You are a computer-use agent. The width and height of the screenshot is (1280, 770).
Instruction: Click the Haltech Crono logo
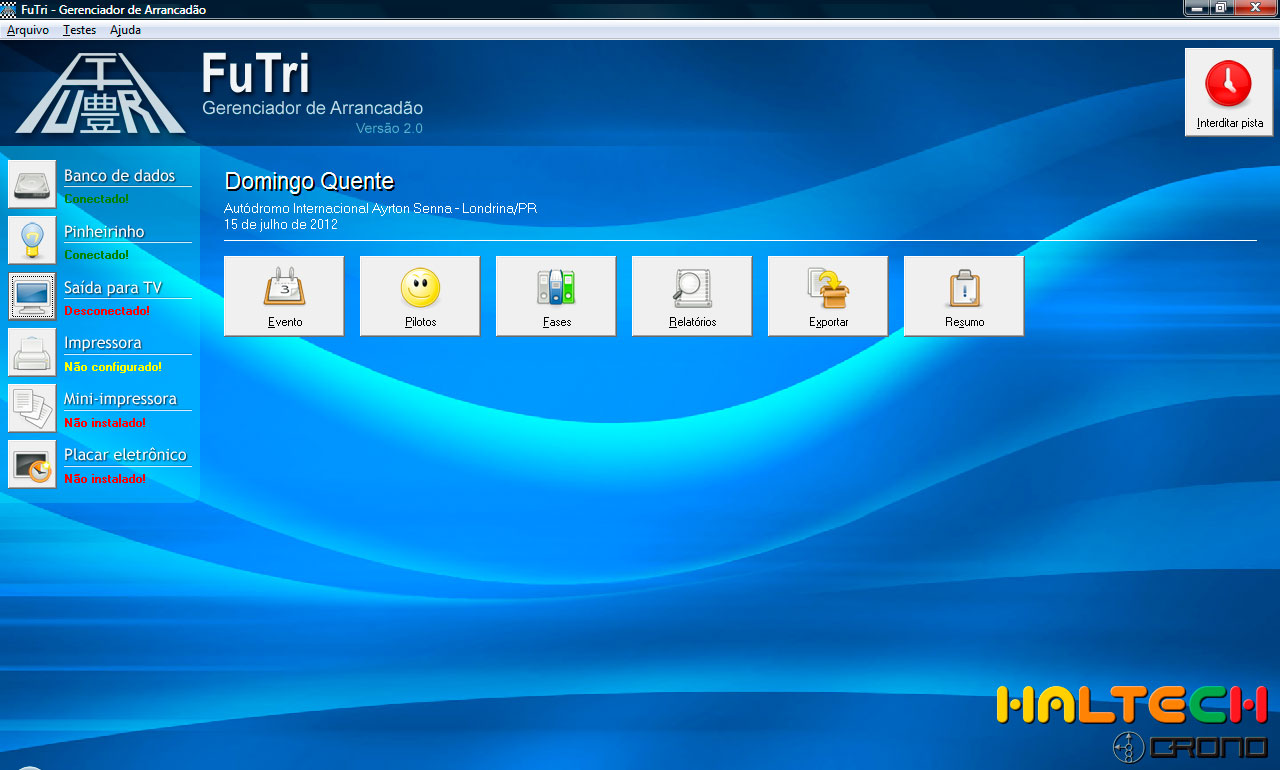(1132, 722)
